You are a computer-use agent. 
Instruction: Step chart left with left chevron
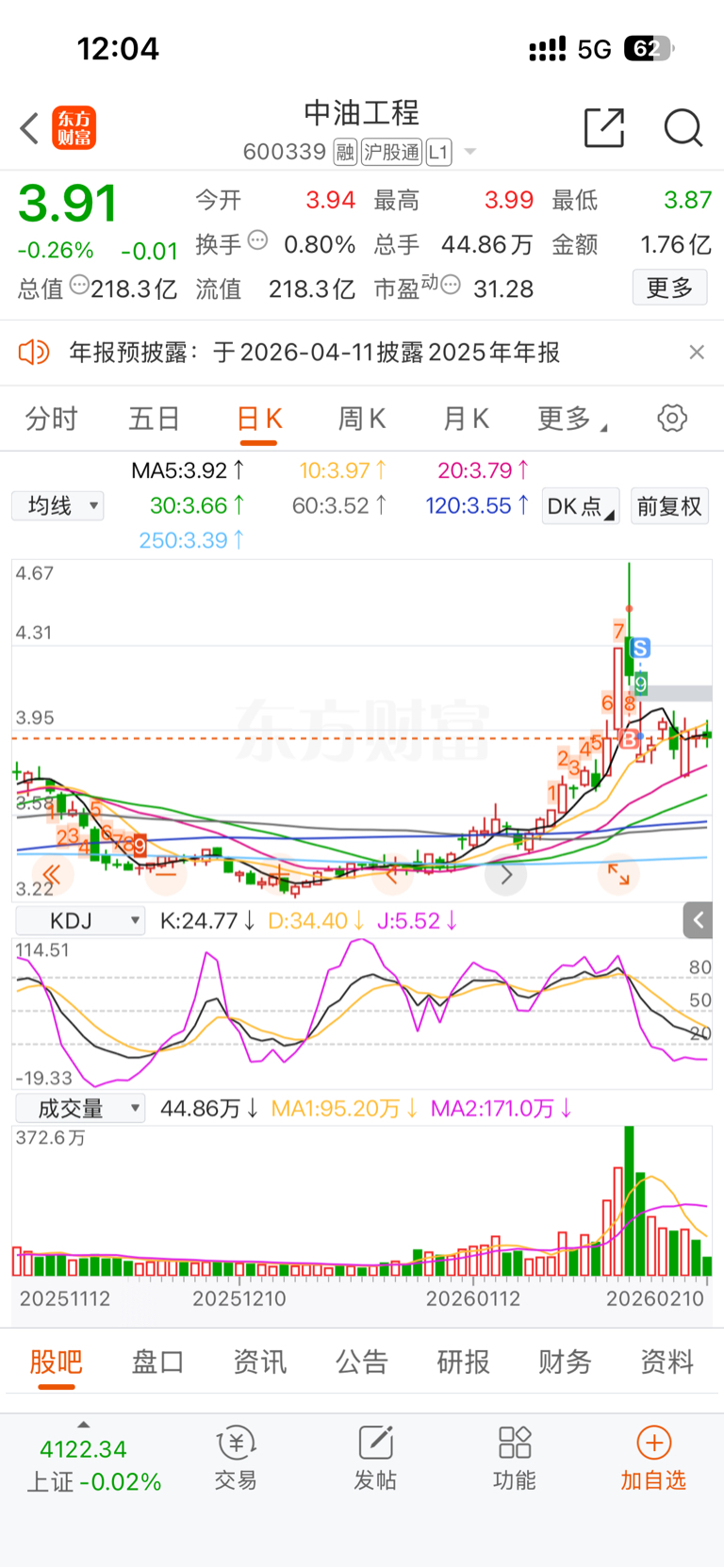[392, 875]
